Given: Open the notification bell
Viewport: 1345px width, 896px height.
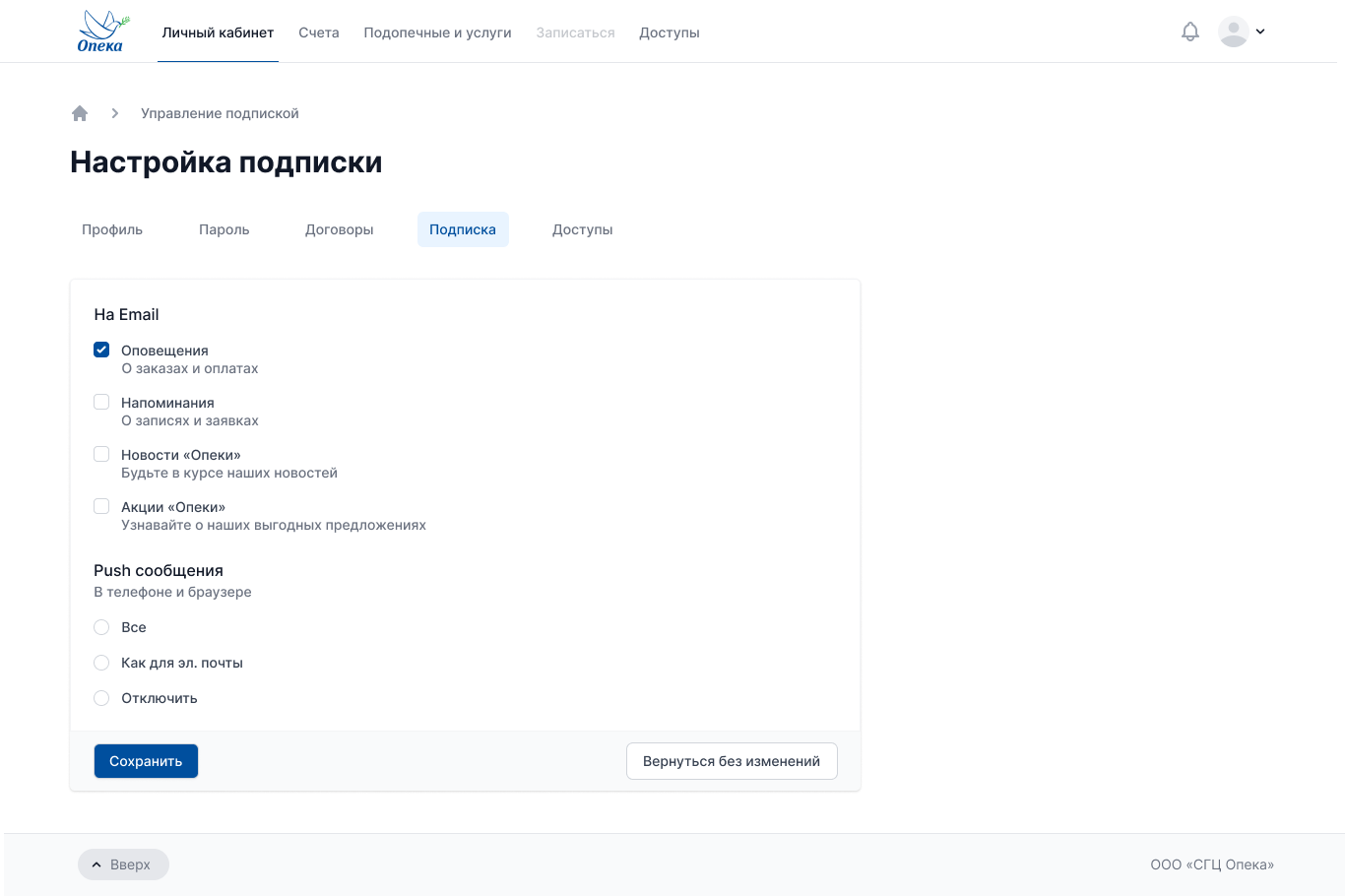Looking at the screenshot, I should click(x=1189, y=31).
